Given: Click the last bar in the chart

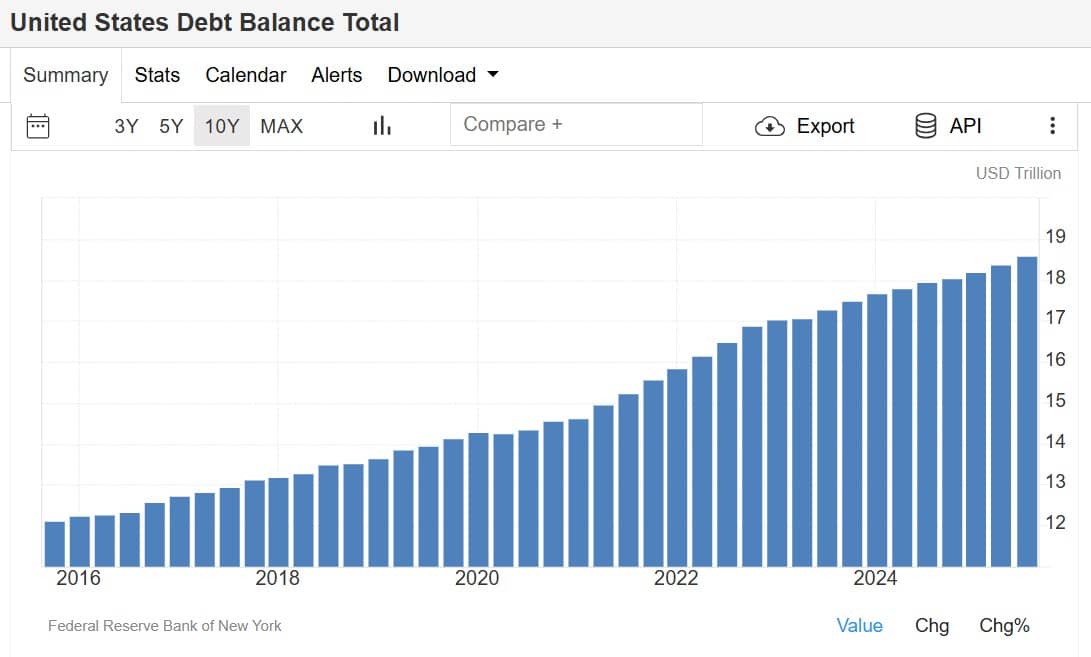Looking at the screenshot, I should (1027, 412).
